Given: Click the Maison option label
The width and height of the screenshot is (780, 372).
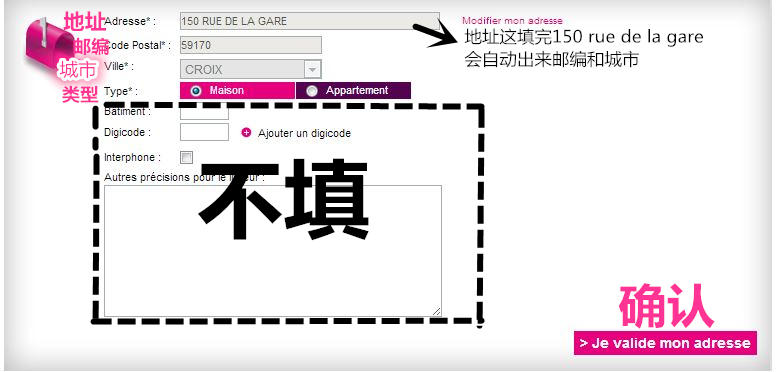Looking at the screenshot, I should [227, 91].
